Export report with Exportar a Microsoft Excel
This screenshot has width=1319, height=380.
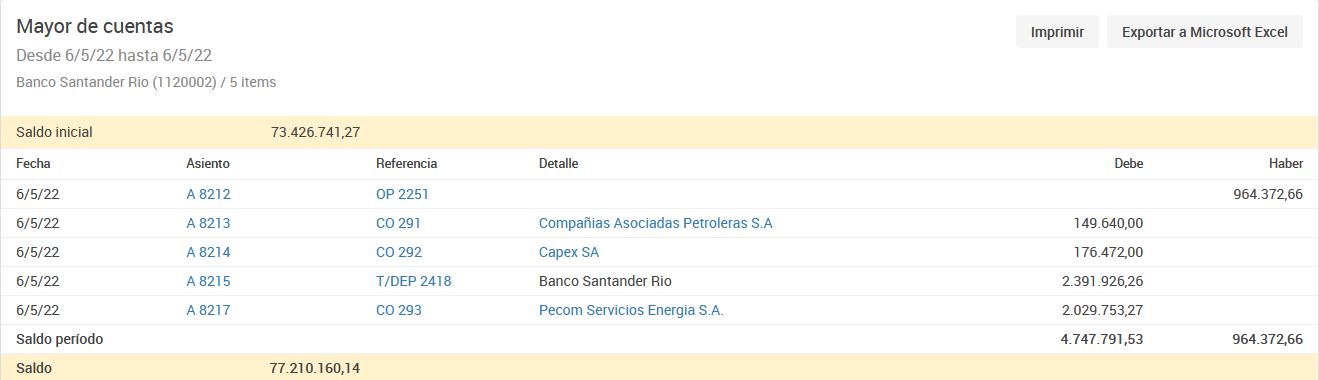click(1204, 32)
